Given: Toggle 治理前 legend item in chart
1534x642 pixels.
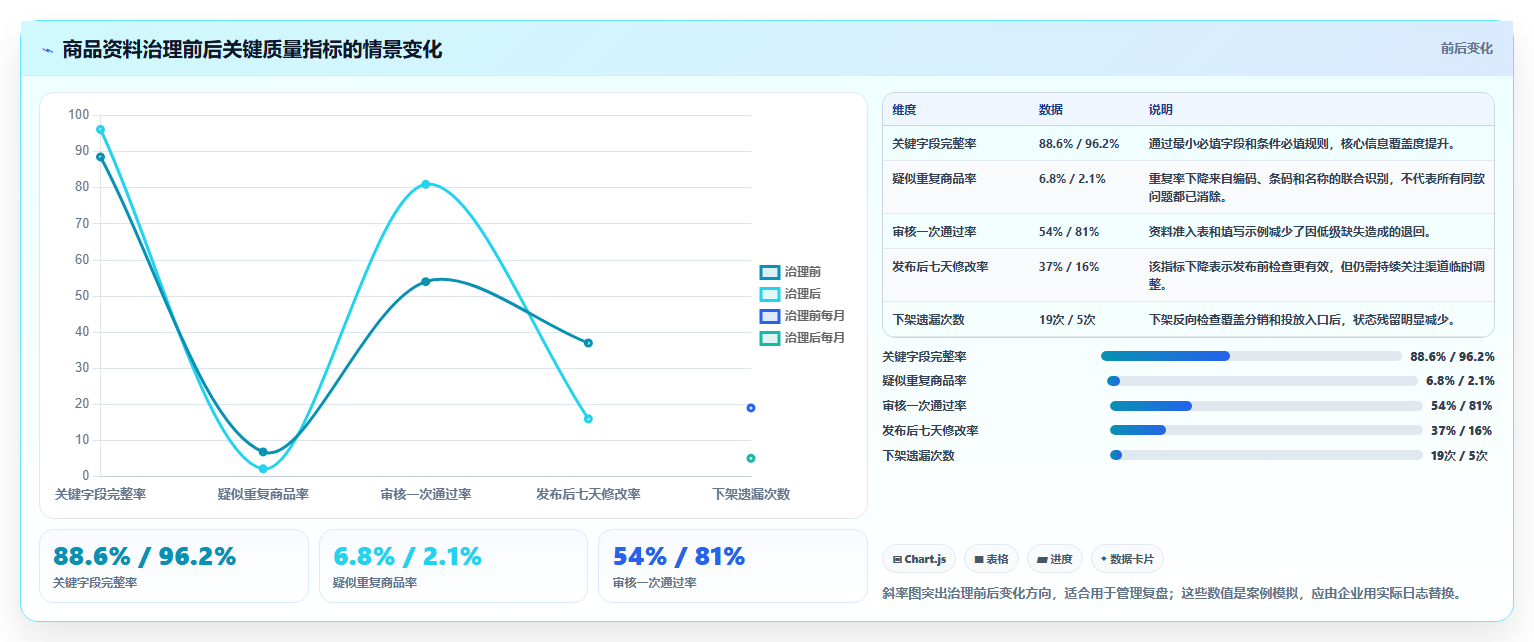Looking at the screenshot, I should tap(790, 272).
